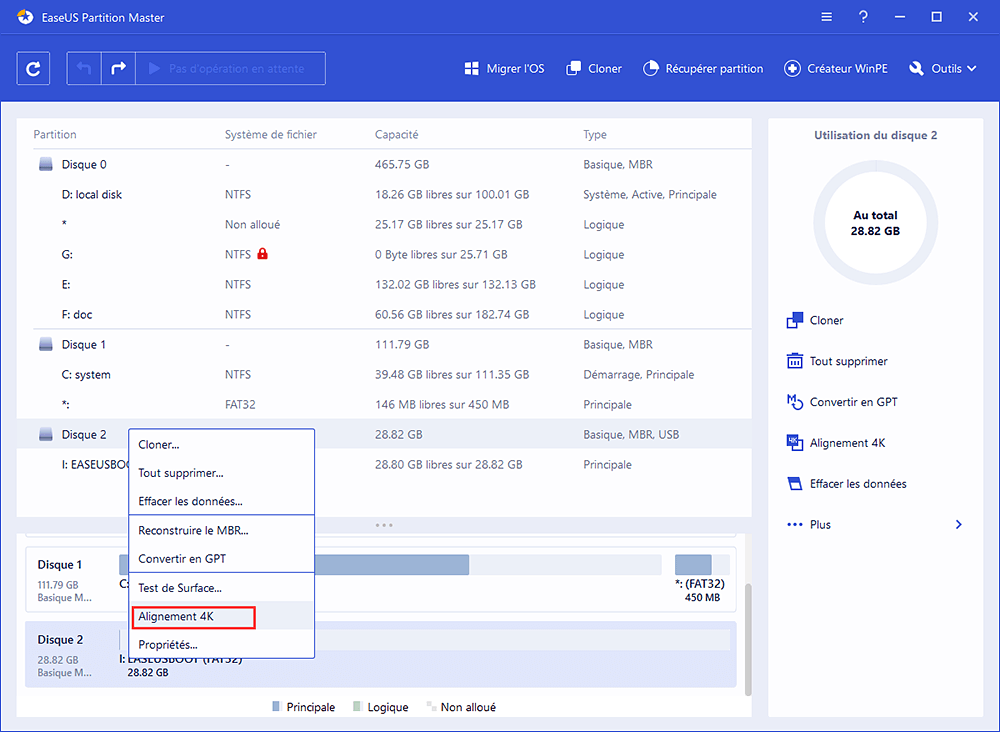Click the Effacer les données side icon

pos(795,483)
